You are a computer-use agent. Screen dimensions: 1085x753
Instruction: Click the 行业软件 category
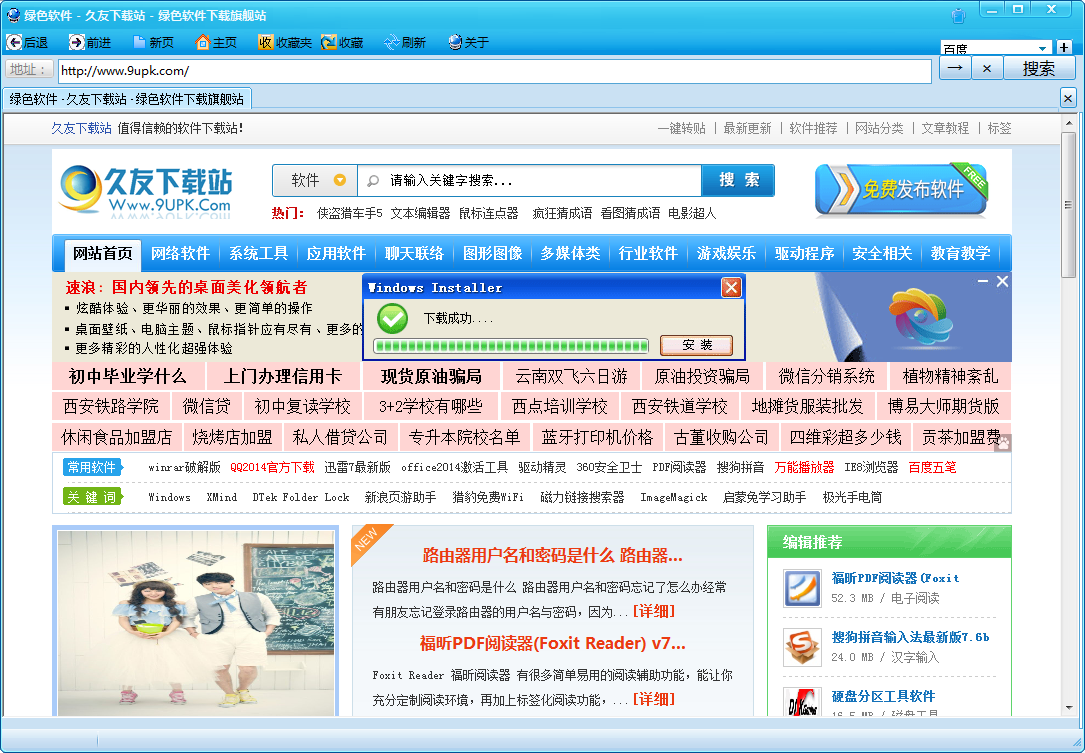[648, 253]
